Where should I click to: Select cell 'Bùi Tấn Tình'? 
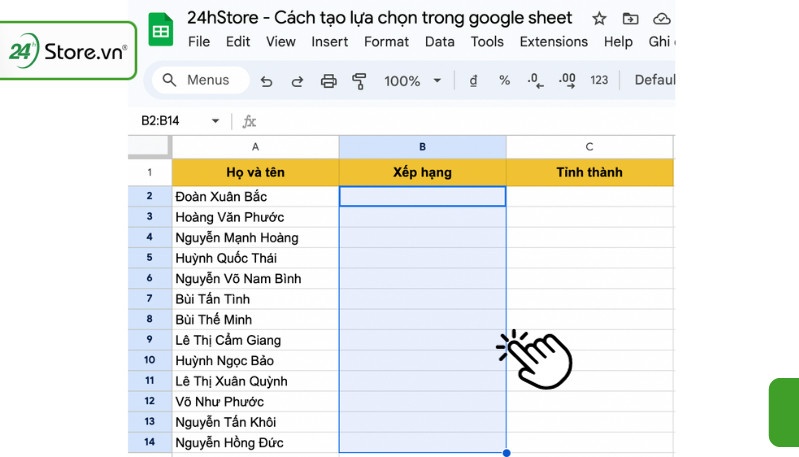(x=255, y=299)
